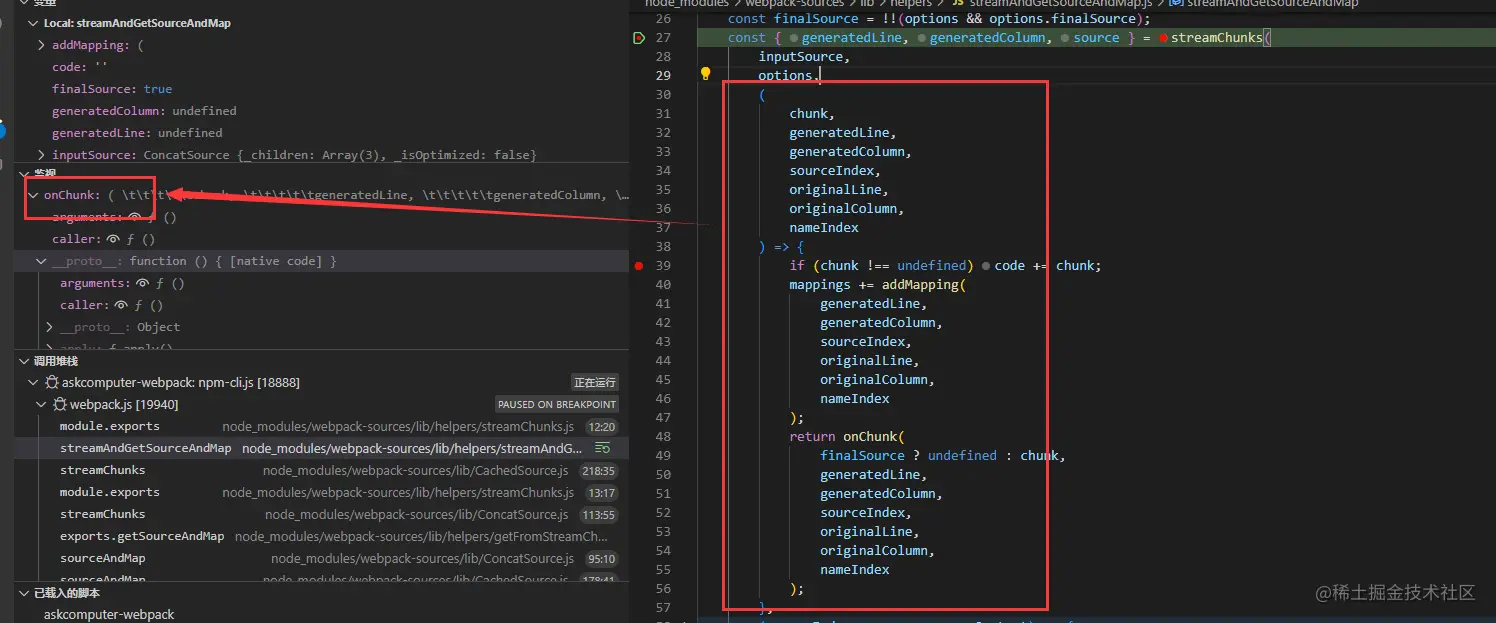Toggle inline breakpoint dot before generatedLine on line 27
1496x623 pixels.
tap(794, 38)
